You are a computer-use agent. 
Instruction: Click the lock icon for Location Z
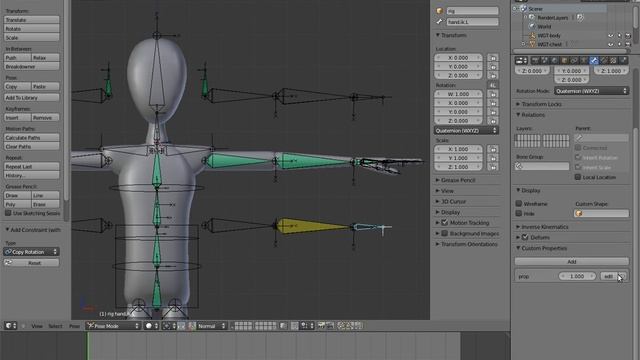493,76
